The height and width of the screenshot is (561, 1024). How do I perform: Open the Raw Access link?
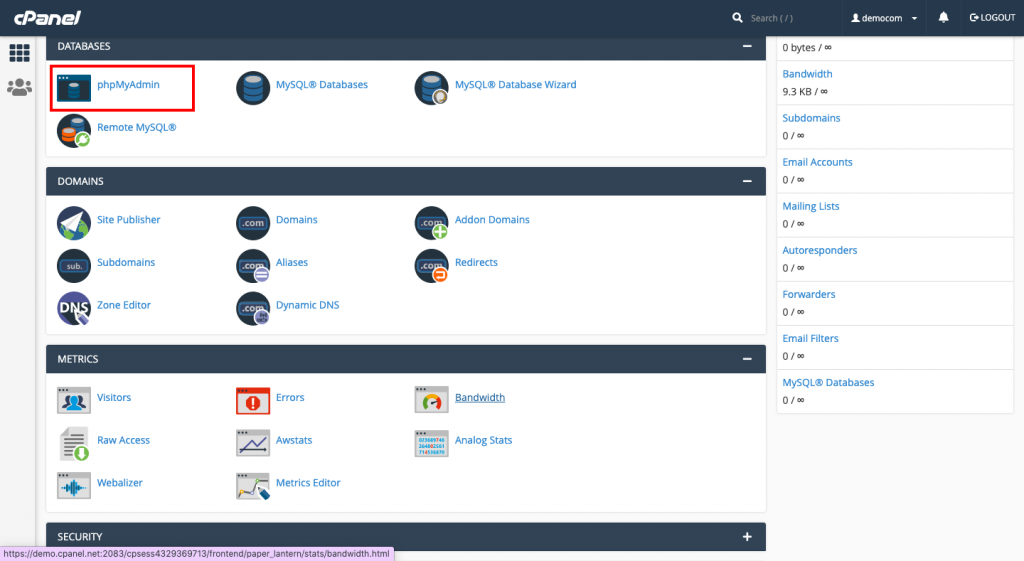(123, 440)
